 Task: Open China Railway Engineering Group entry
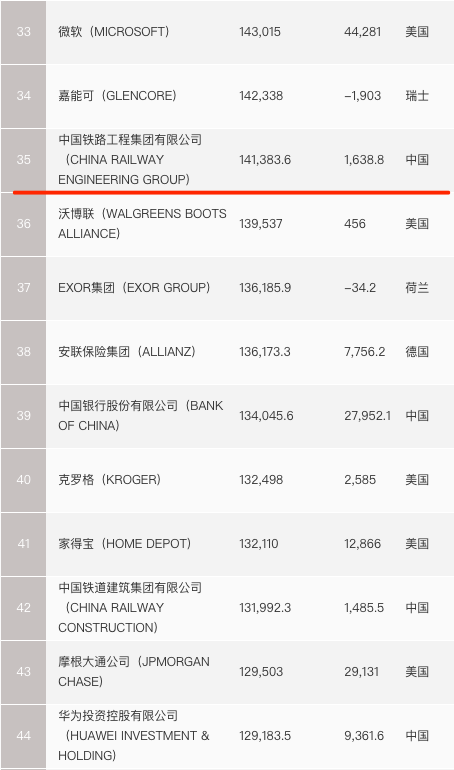pyautogui.click(x=130, y=160)
